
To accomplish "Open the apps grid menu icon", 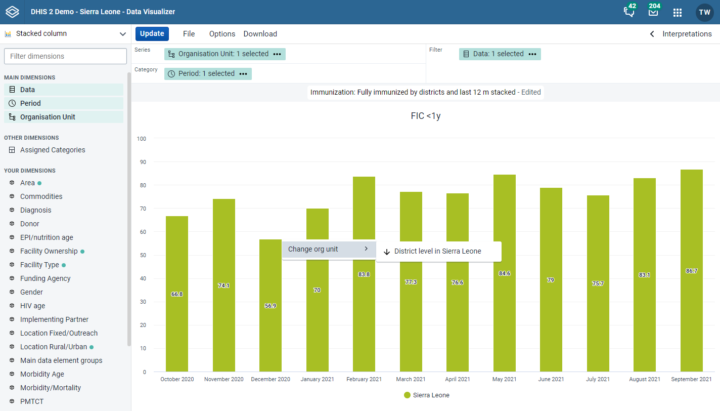I will point(677,12).
